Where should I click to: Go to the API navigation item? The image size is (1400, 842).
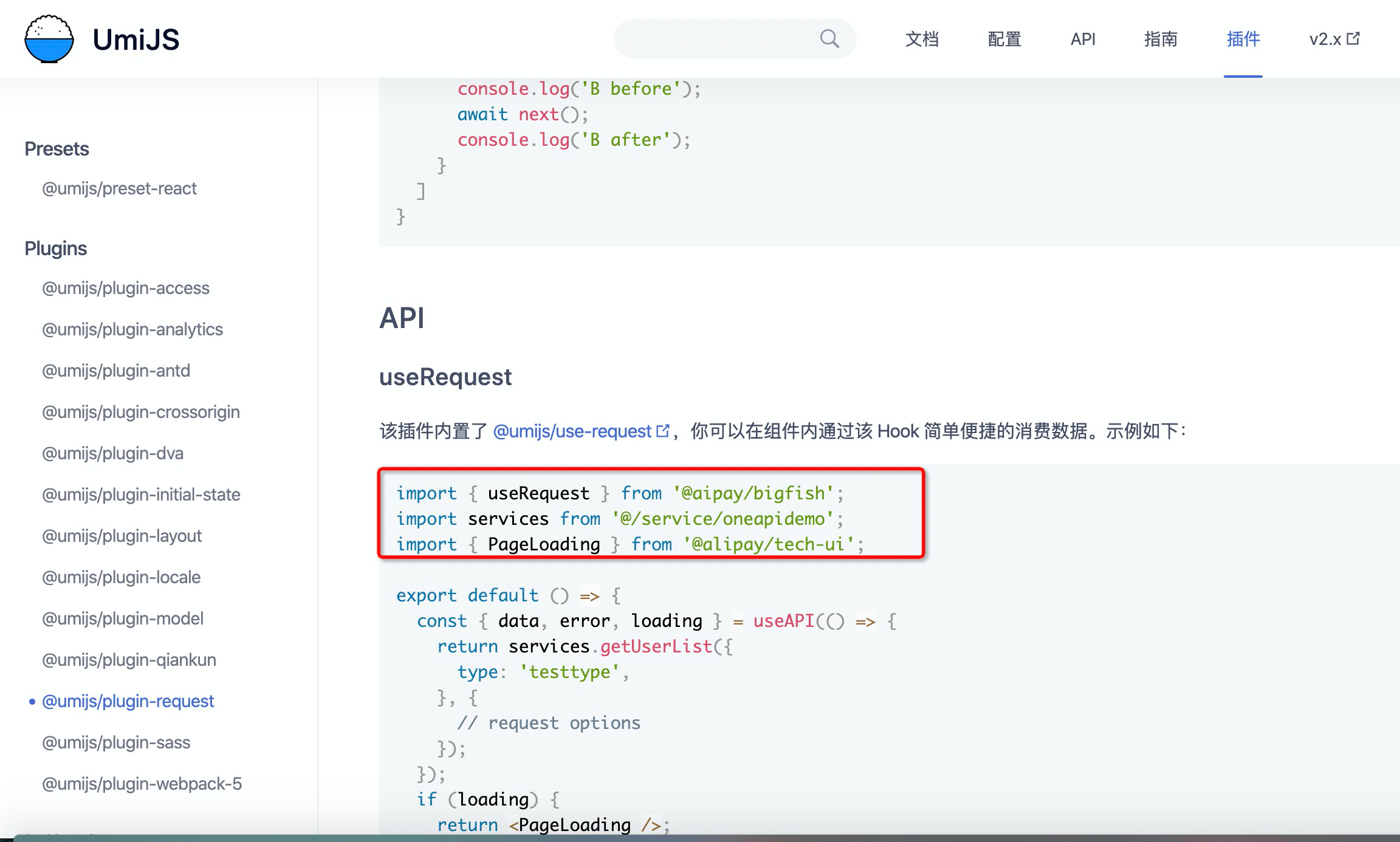tap(1083, 39)
